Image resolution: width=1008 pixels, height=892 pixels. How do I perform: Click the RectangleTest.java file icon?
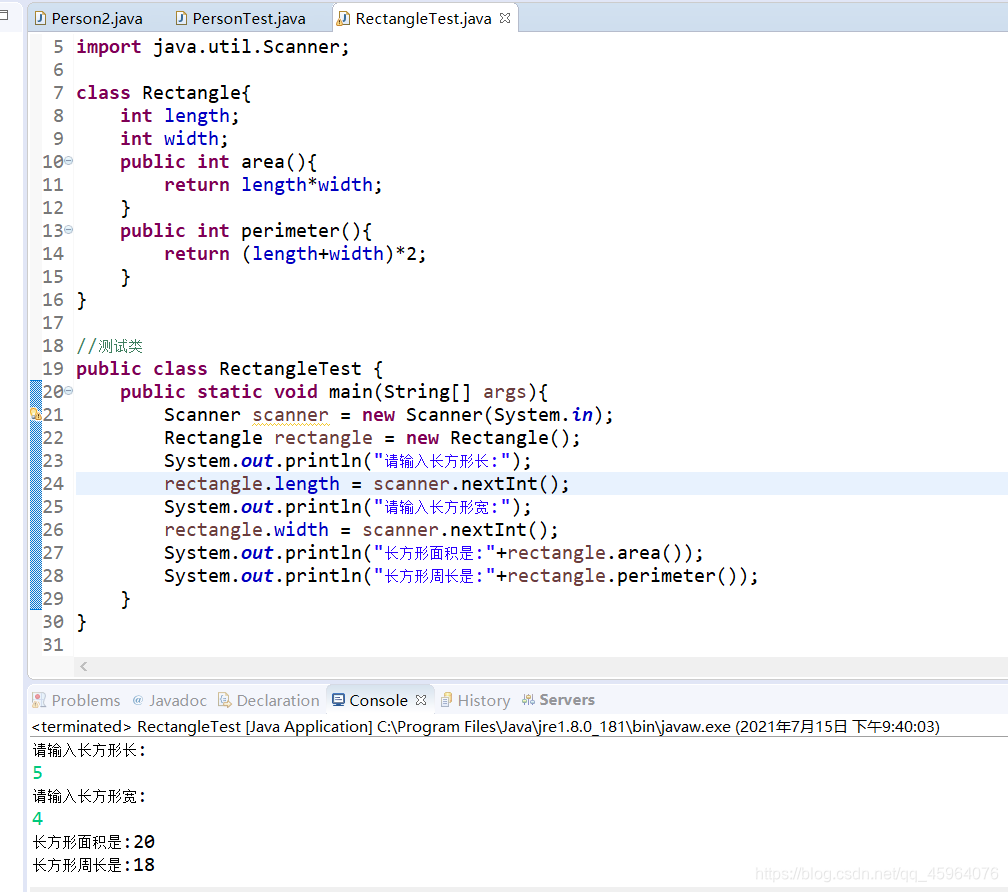click(x=344, y=19)
